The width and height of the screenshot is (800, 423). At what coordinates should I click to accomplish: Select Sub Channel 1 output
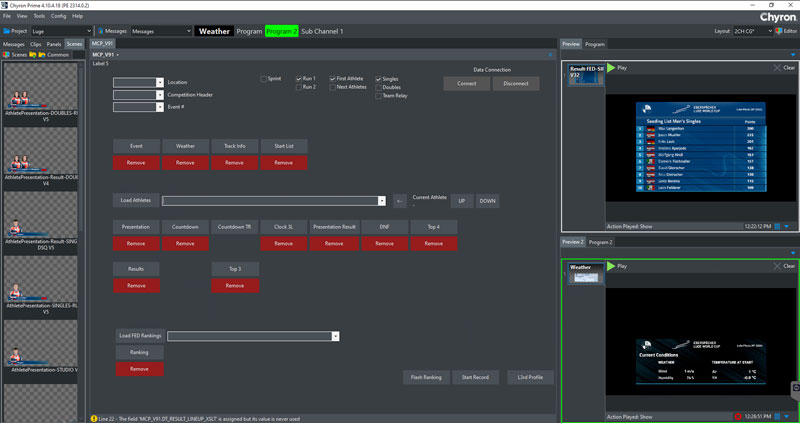[322, 31]
